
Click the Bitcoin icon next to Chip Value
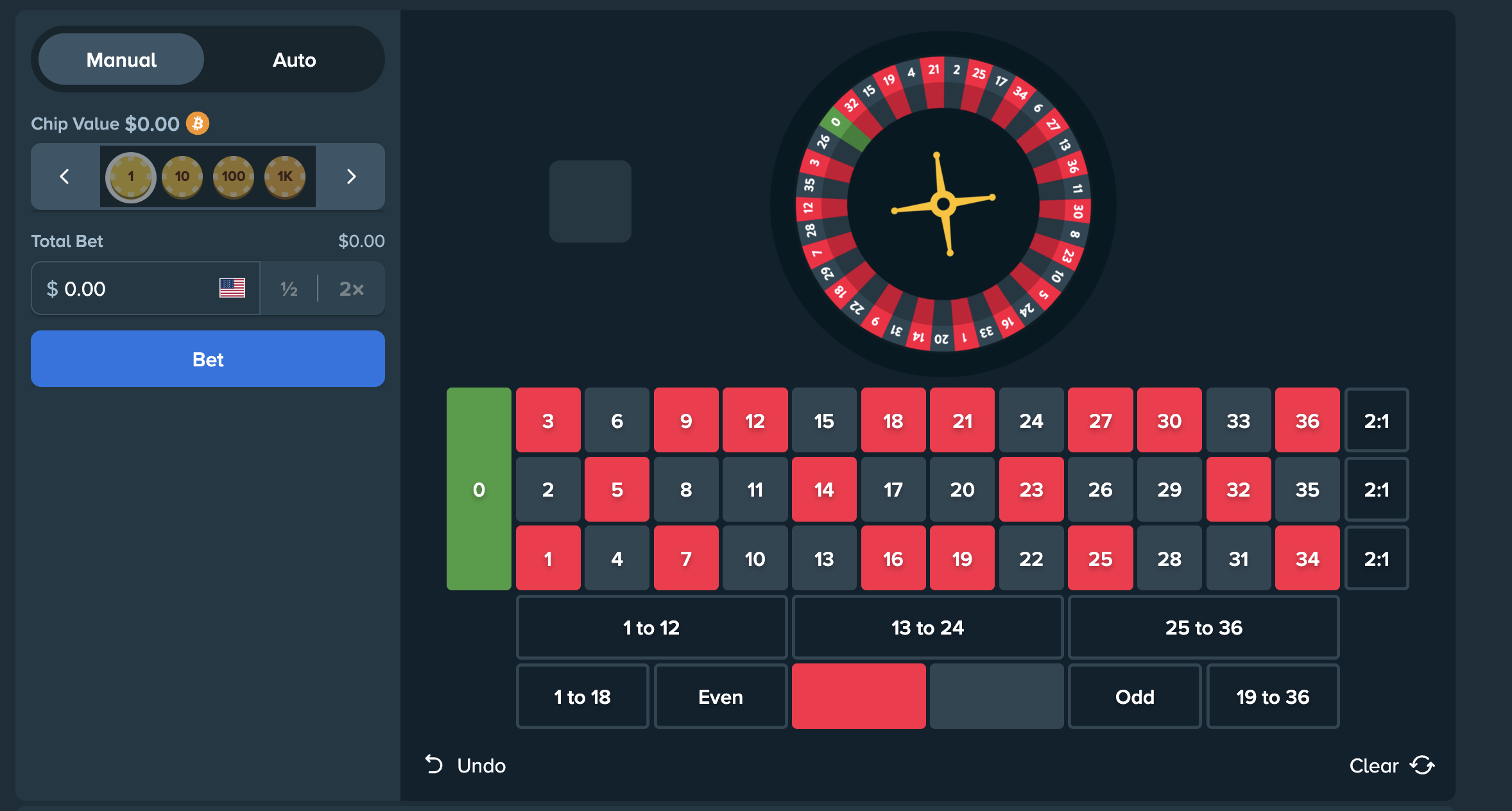(197, 123)
